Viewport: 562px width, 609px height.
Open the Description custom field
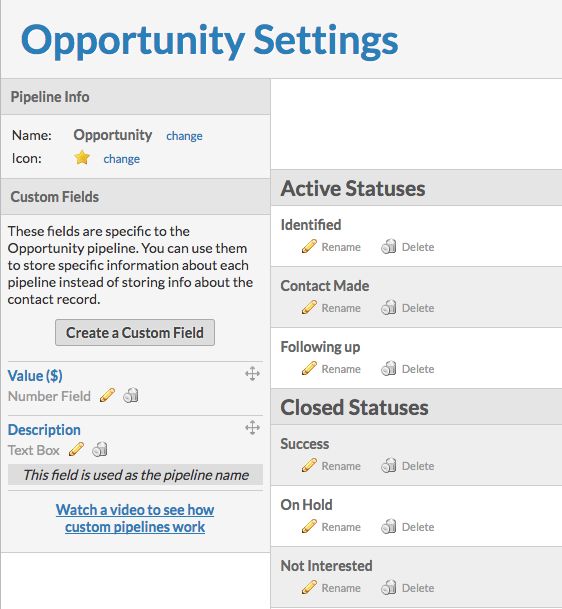(x=44, y=430)
